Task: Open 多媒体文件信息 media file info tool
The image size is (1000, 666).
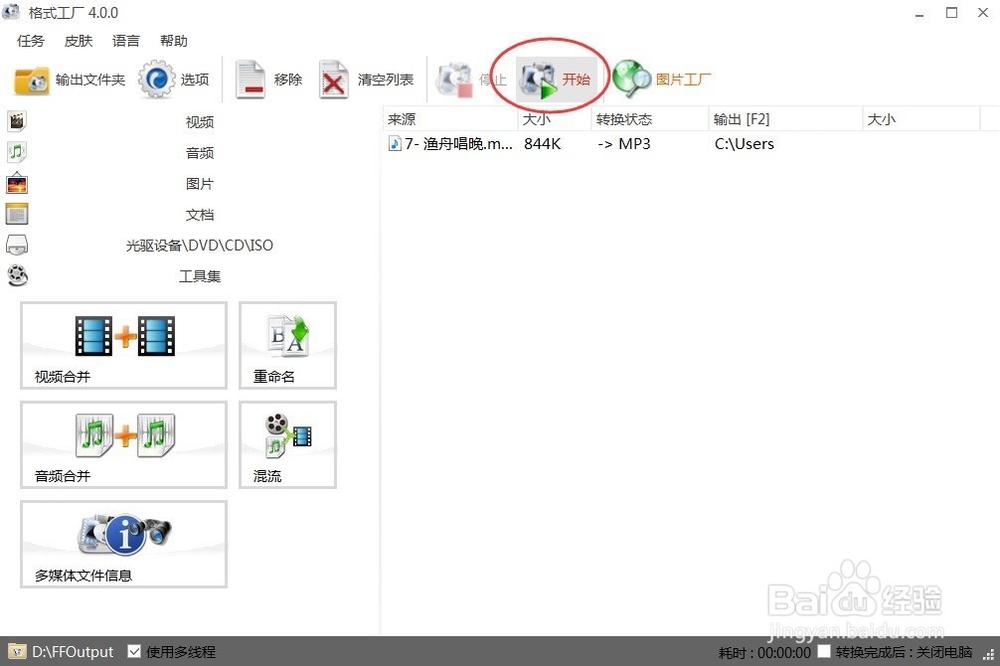Action: click(x=123, y=544)
